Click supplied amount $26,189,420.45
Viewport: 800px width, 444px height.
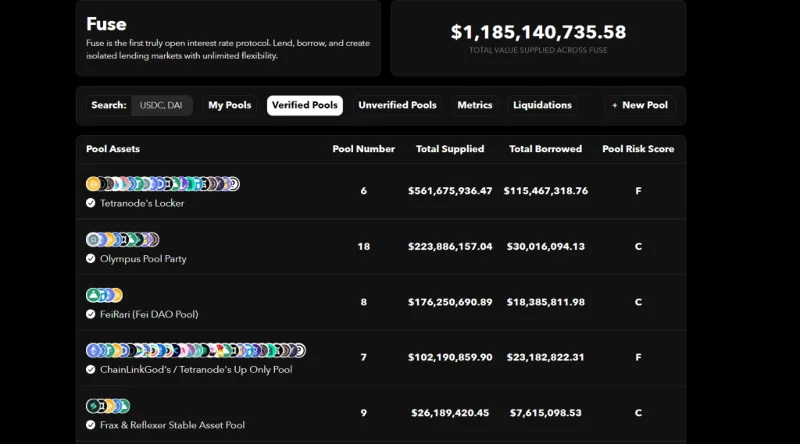tap(450, 413)
